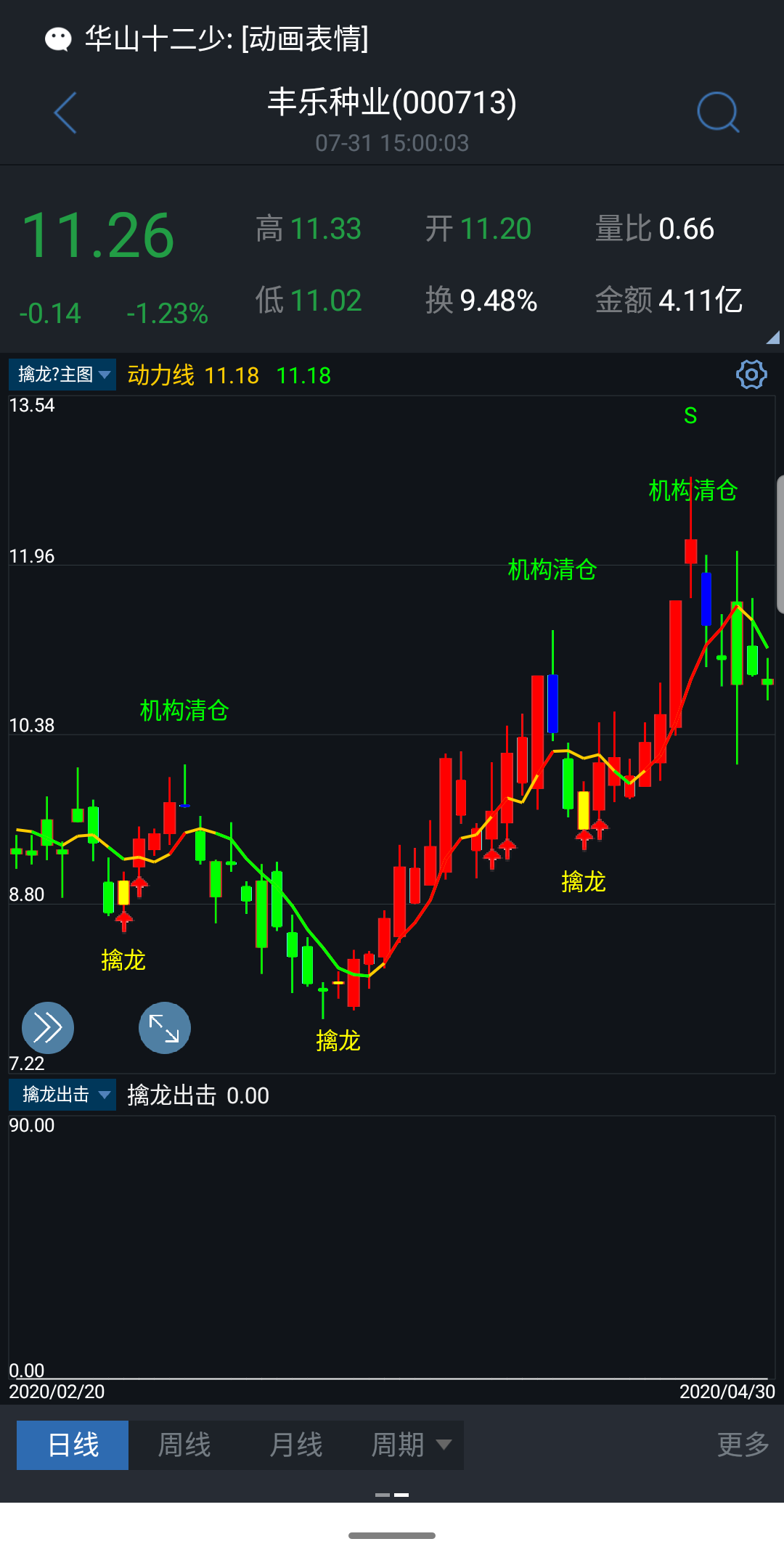Tap the back arrow icon
Viewport: 784px width, 1568px height.
pos(65,113)
